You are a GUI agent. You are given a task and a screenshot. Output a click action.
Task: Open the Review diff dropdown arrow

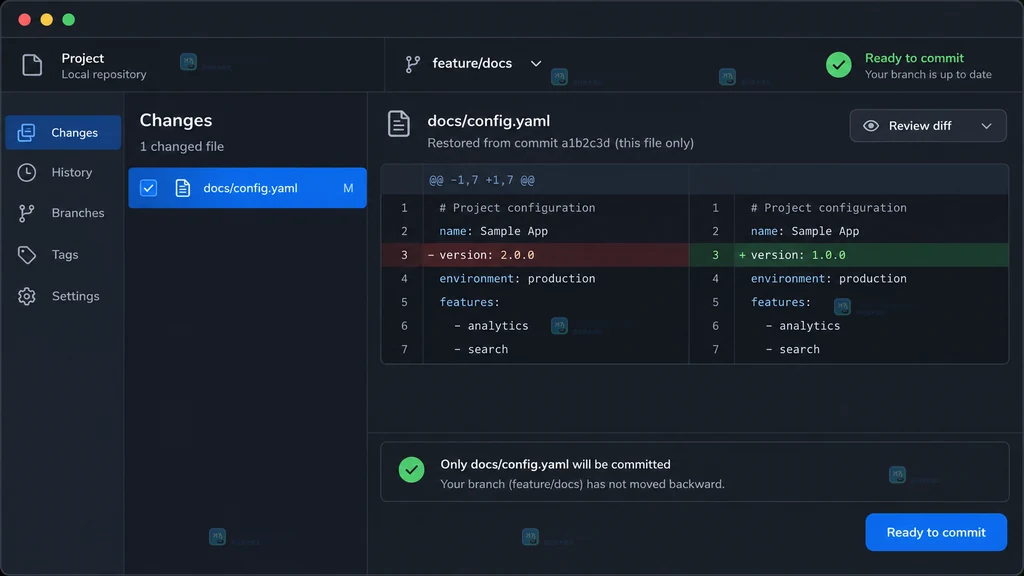point(986,126)
